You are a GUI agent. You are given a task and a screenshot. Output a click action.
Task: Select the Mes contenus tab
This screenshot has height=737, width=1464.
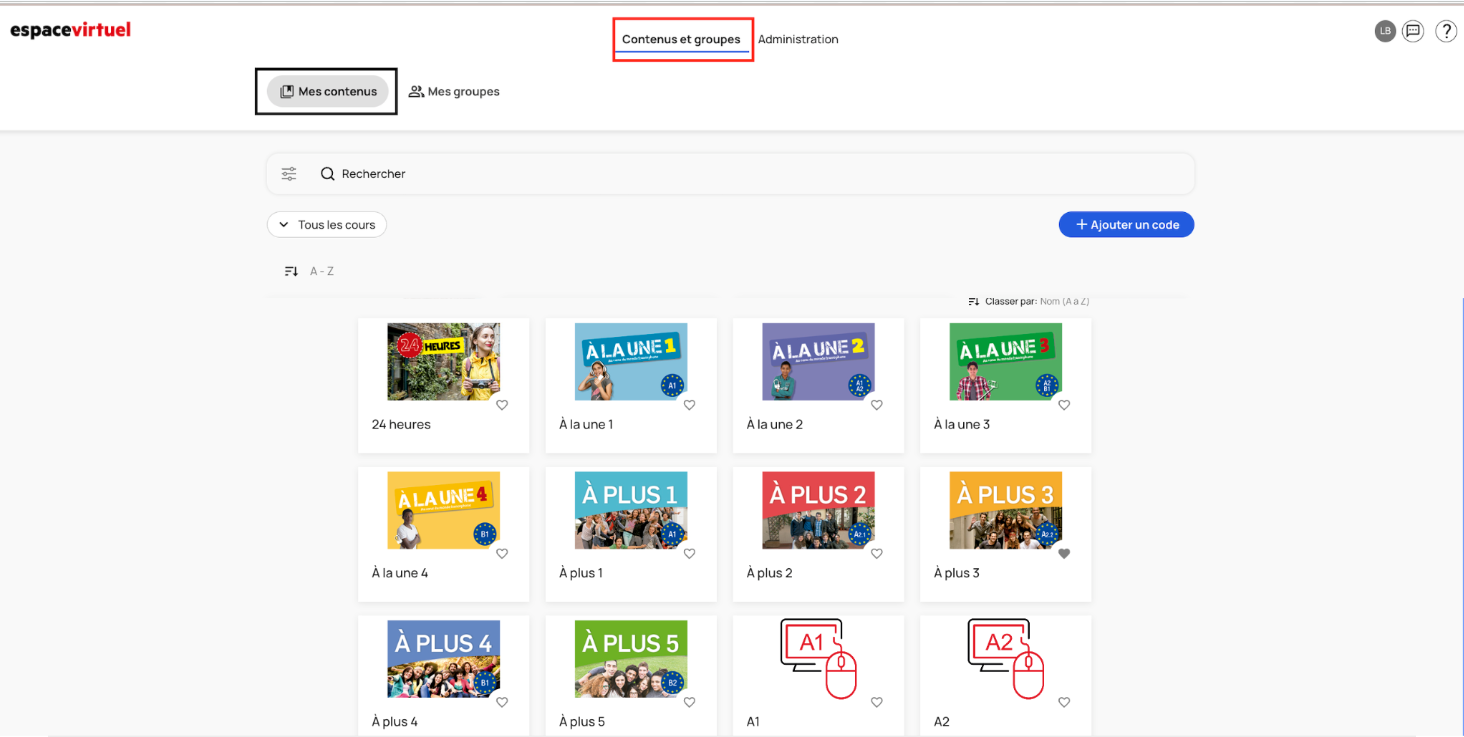(x=328, y=91)
